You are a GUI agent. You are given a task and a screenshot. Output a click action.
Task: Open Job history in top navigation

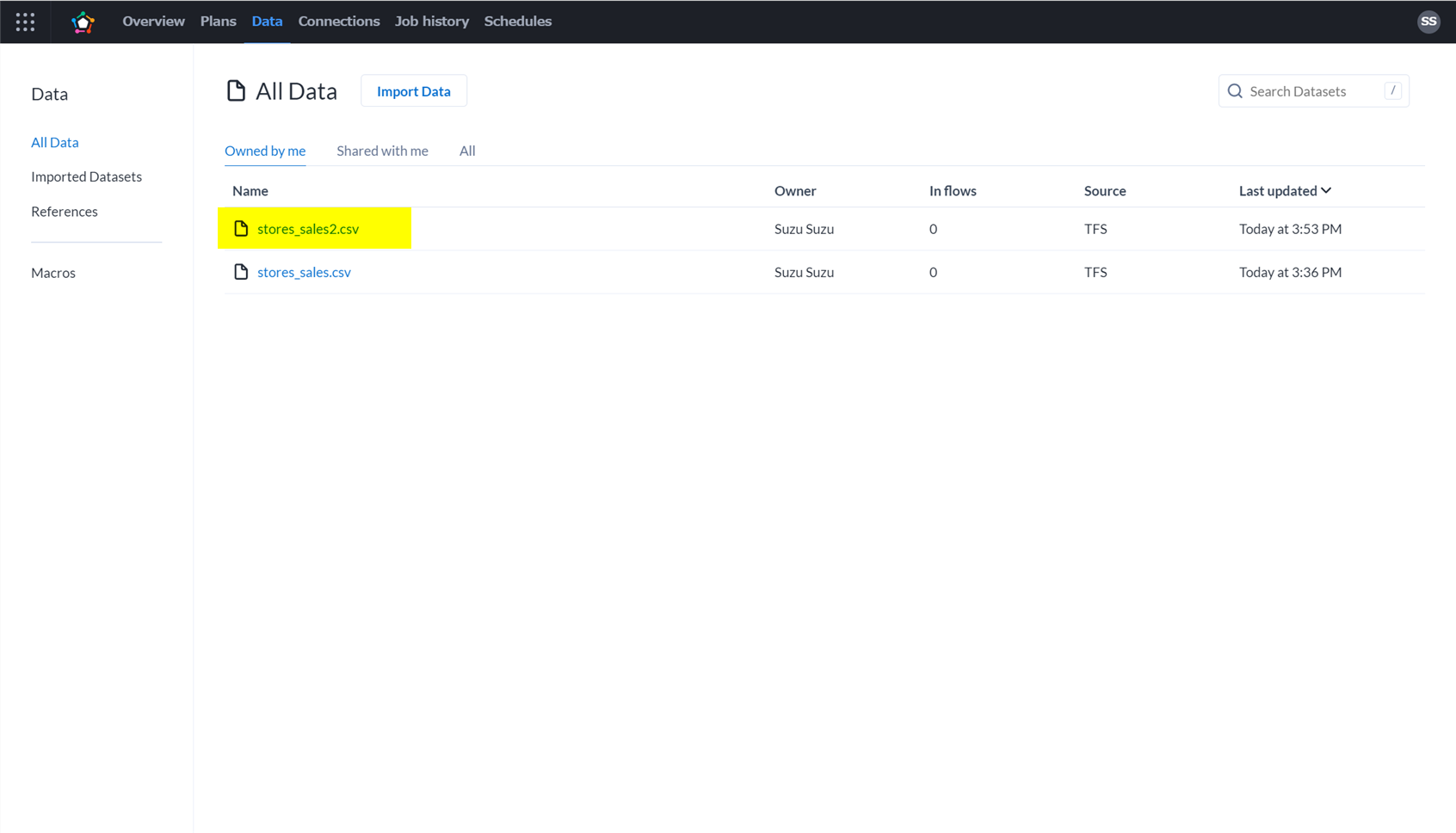pos(431,22)
